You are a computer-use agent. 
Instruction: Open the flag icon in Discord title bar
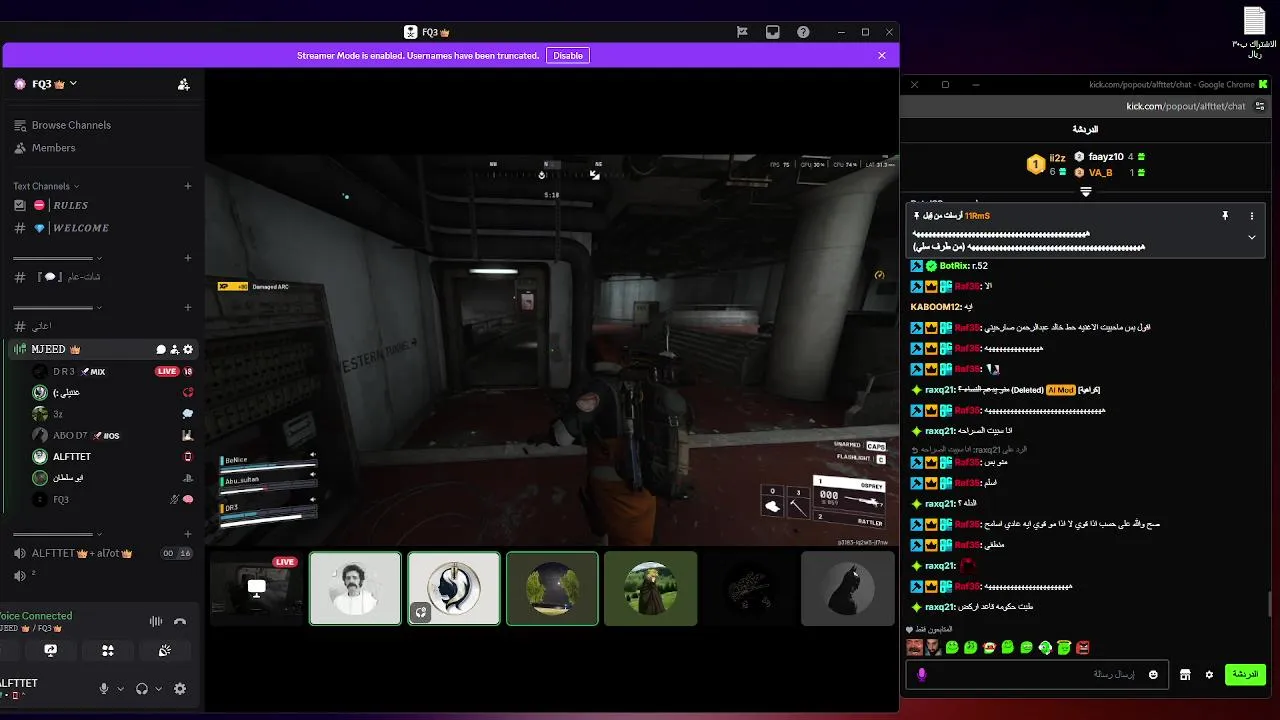pyautogui.click(x=742, y=32)
